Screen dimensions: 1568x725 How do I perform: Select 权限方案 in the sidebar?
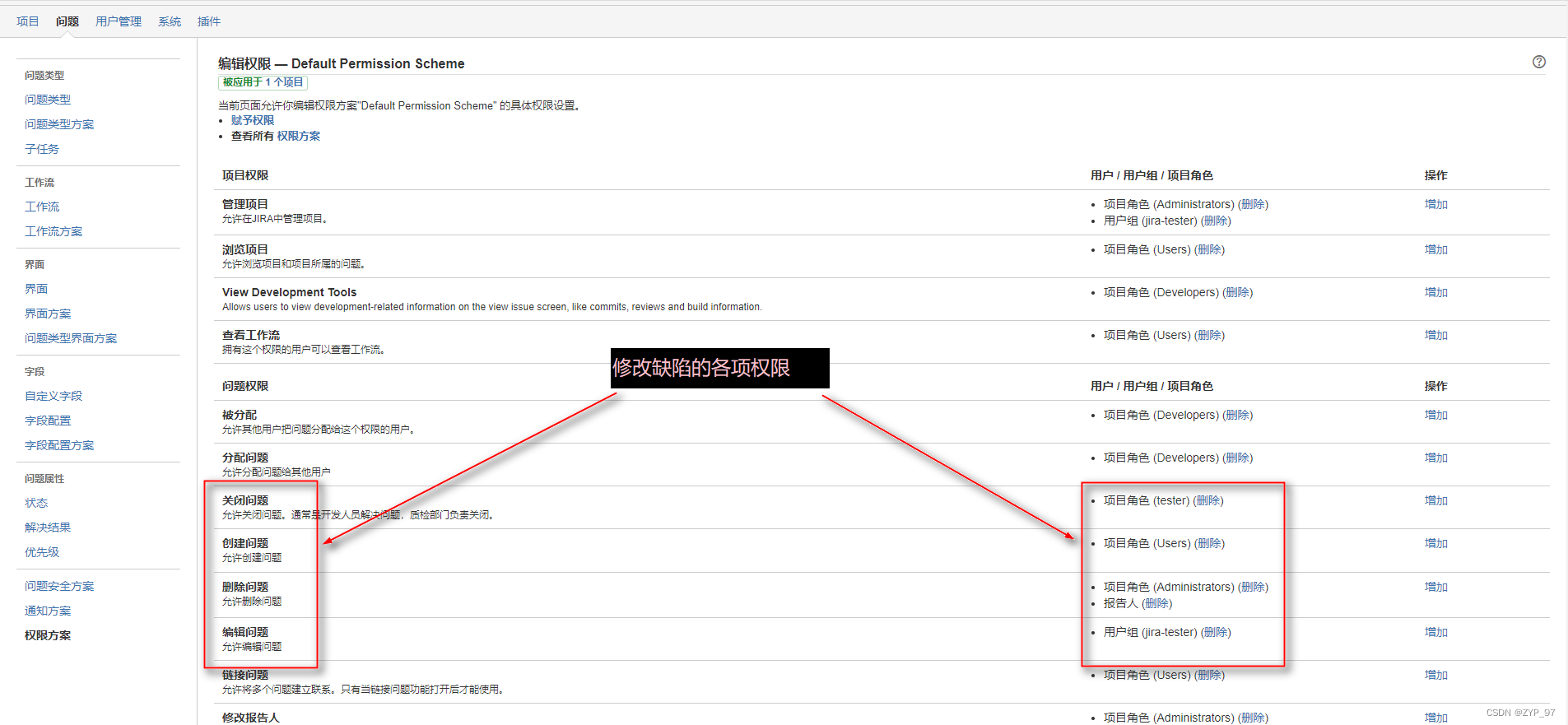[48, 635]
